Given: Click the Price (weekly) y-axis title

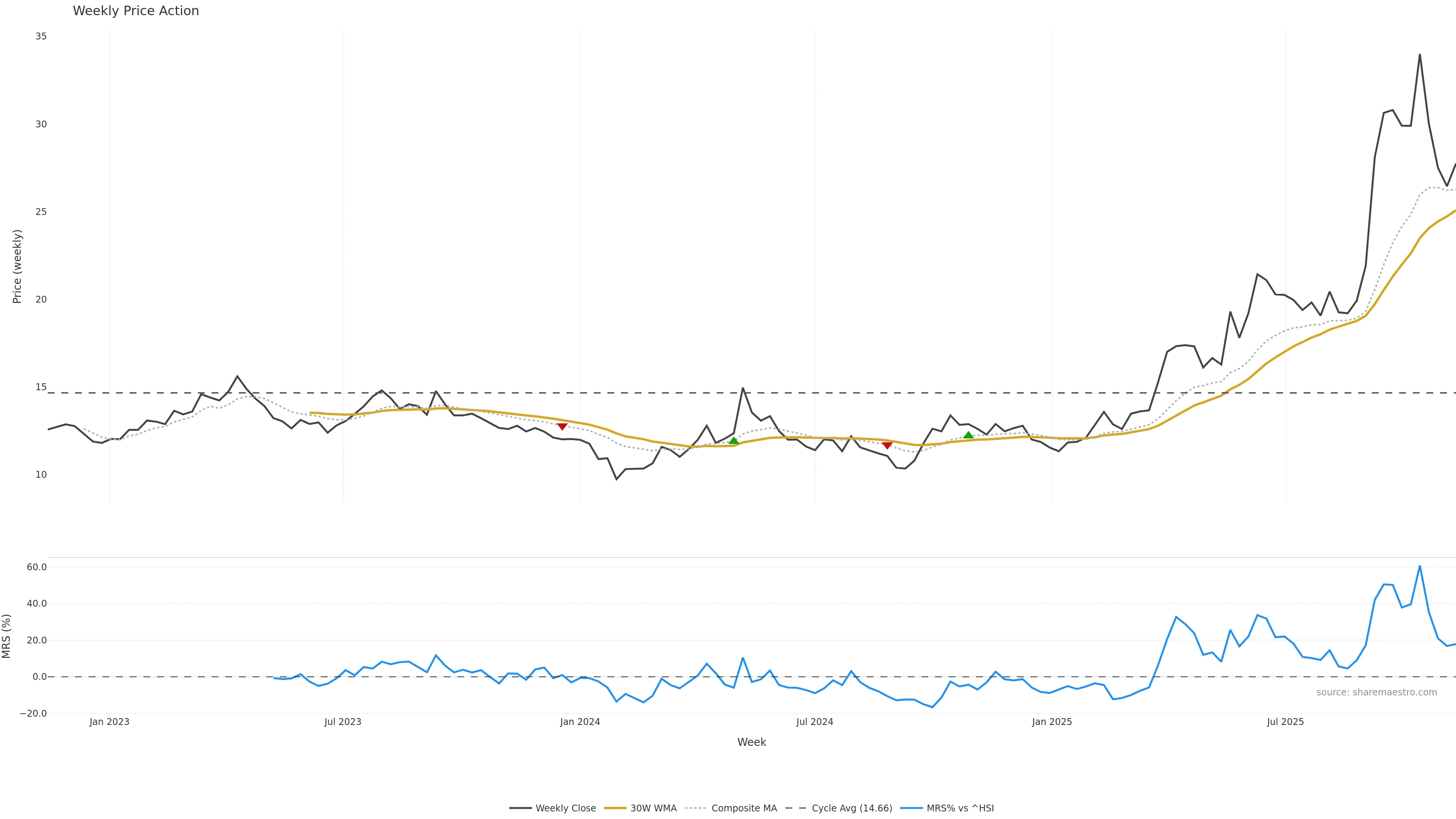Looking at the screenshot, I should pyautogui.click(x=17, y=266).
